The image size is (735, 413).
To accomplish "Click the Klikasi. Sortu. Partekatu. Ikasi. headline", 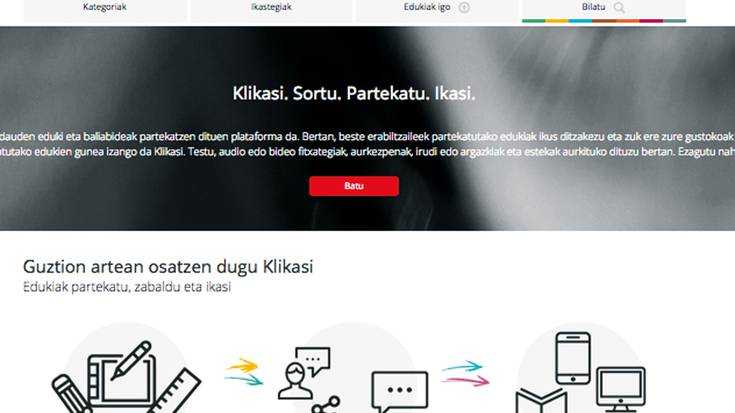I will pyautogui.click(x=354, y=94).
